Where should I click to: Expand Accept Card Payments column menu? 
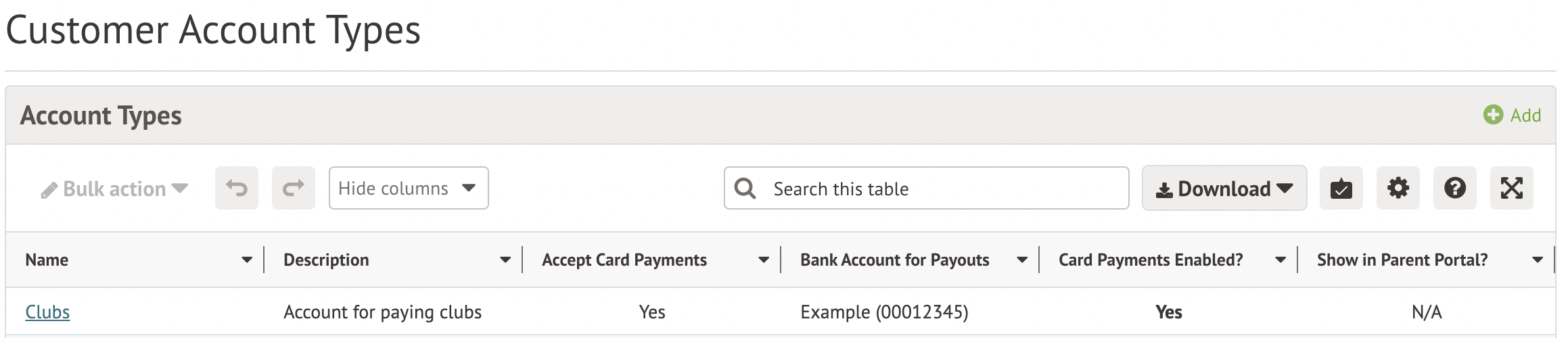(764, 260)
